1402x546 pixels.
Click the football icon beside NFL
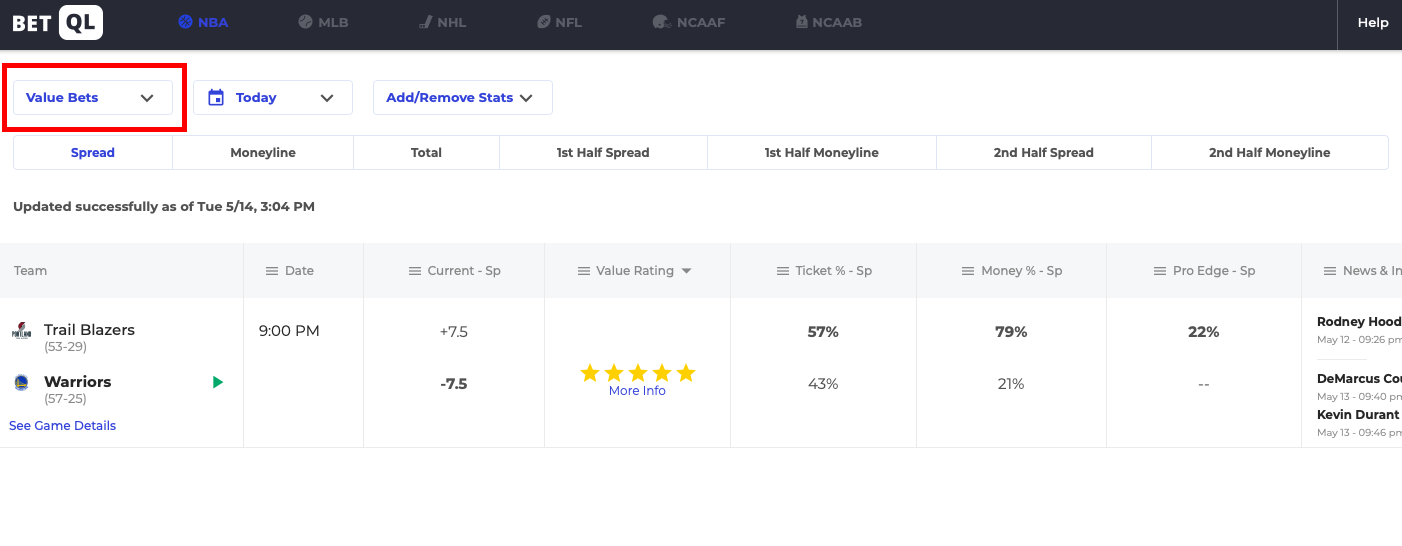coord(543,22)
